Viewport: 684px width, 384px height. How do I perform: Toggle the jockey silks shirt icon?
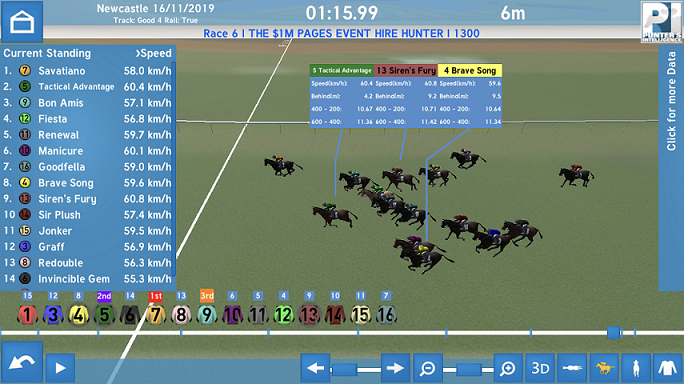[x=668, y=368]
